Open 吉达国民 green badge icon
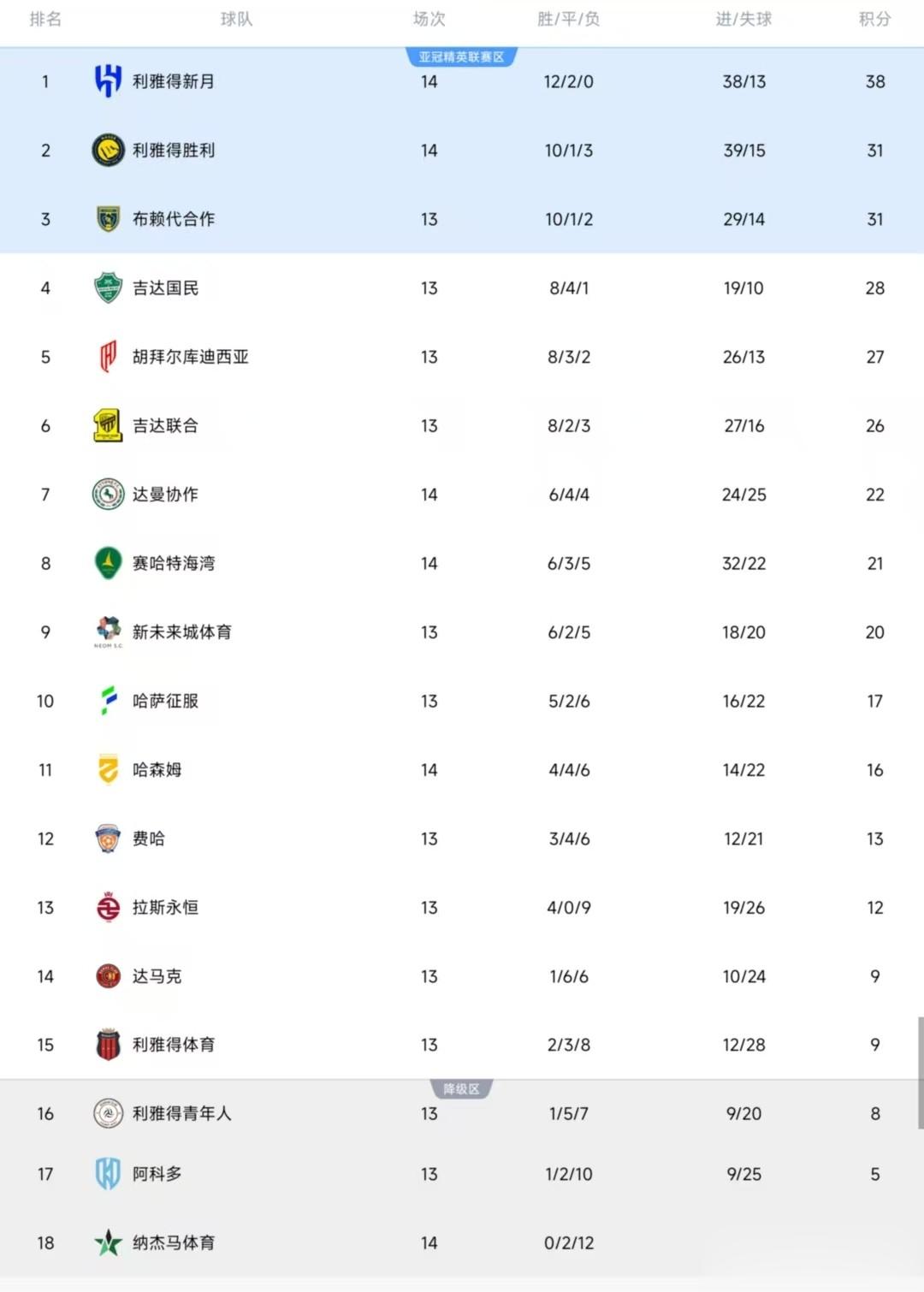The image size is (924, 1292). tap(108, 288)
